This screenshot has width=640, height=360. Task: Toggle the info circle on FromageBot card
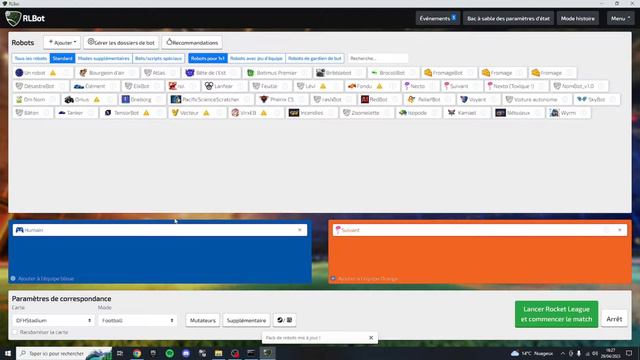coord(471,73)
